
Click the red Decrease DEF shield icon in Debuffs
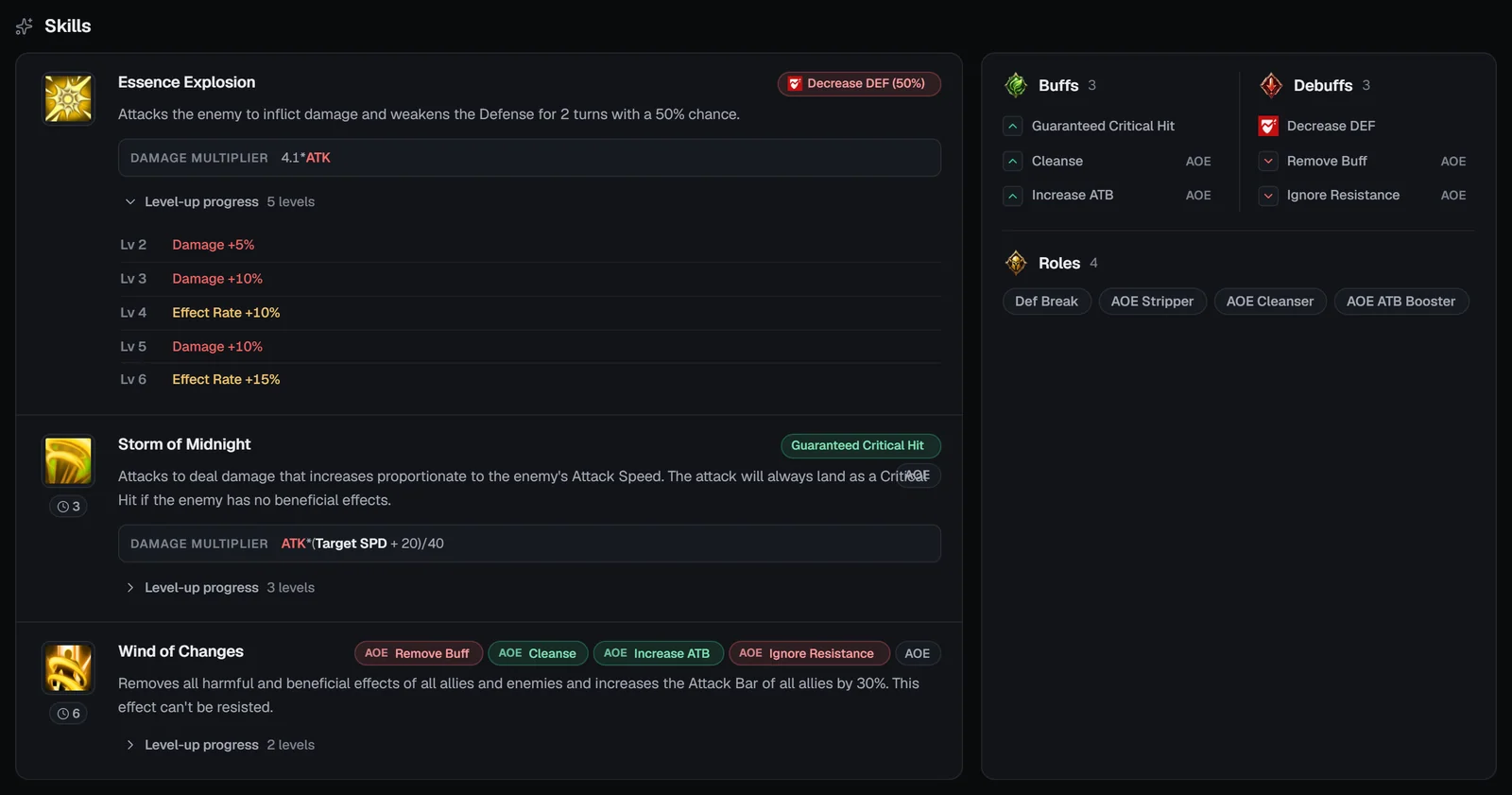(1268, 126)
